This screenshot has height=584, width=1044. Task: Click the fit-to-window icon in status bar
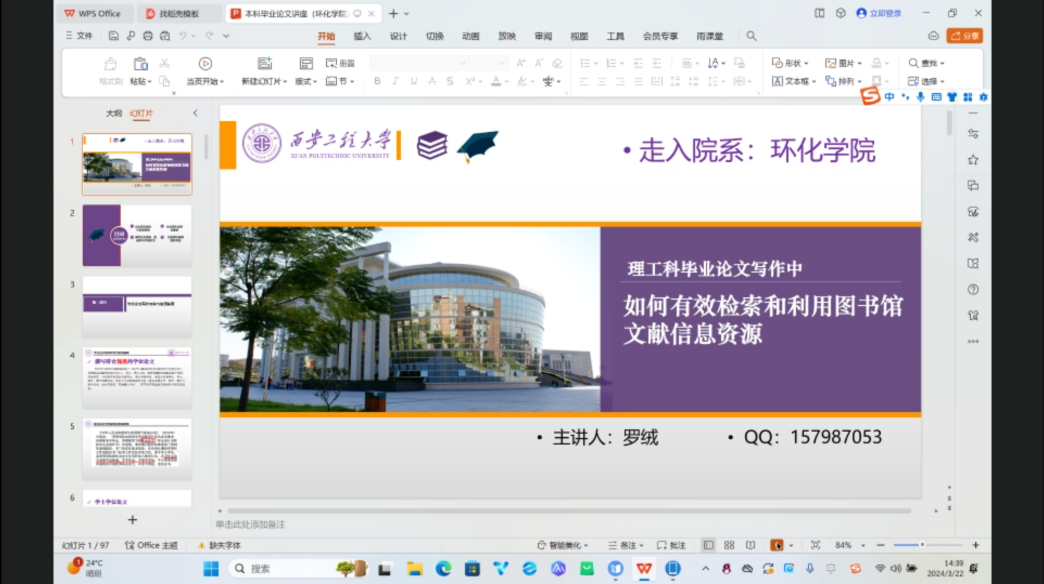point(815,545)
